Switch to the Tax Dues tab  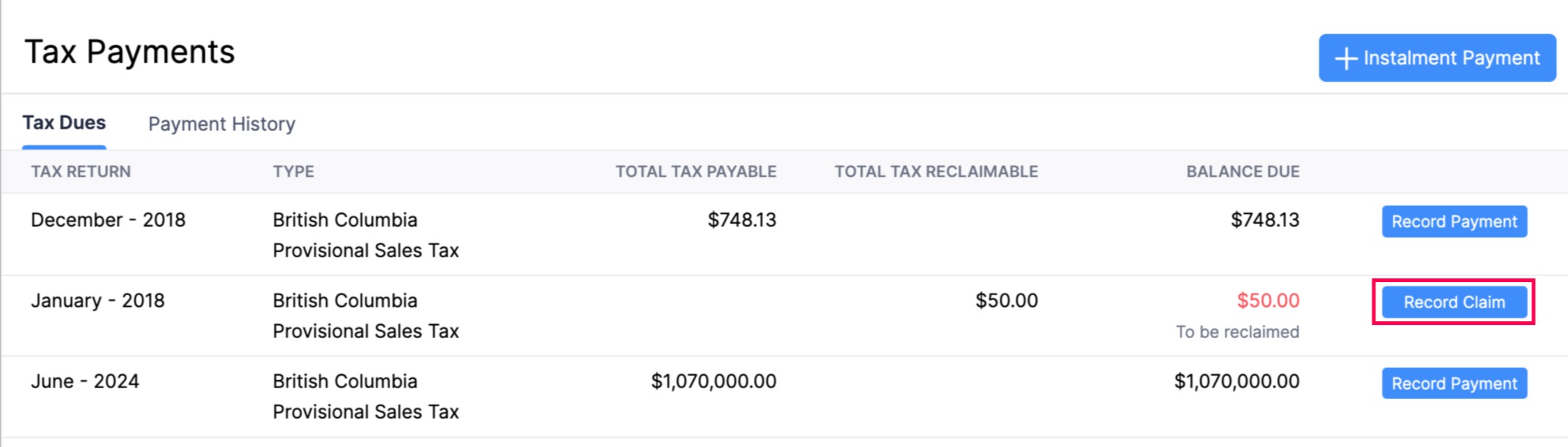click(x=64, y=123)
